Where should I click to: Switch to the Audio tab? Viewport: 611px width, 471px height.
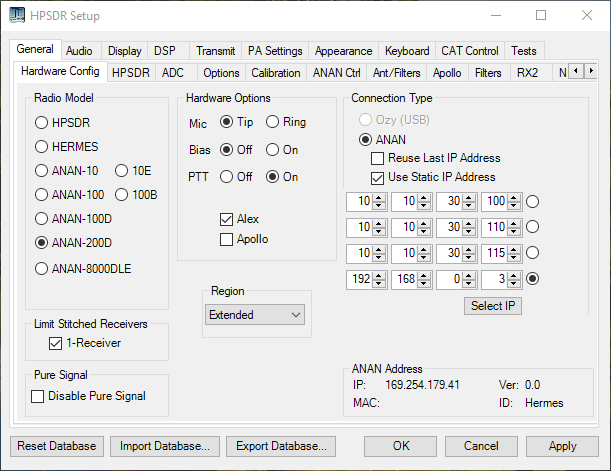tap(79, 51)
